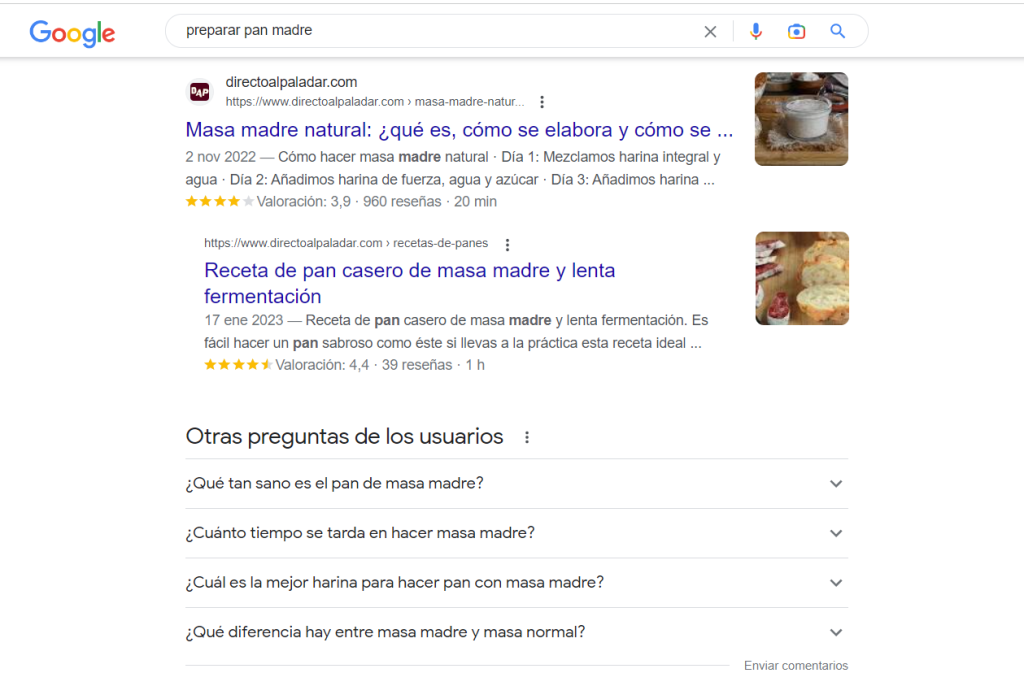Open options menu next to Otras preguntas heading
The image size is (1024, 686).
(x=527, y=437)
